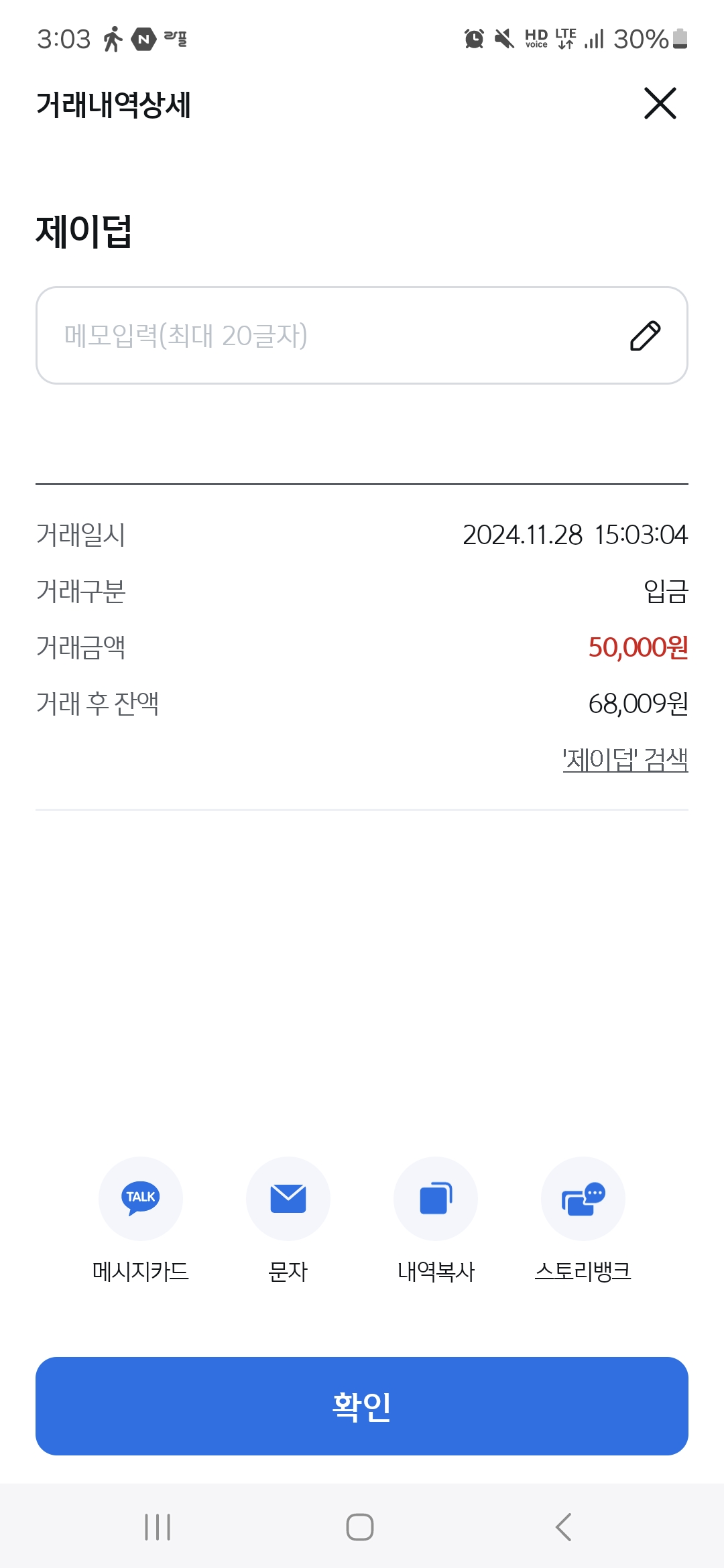Tap the 내역복사 text label
Image resolution: width=724 pixels, height=1568 pixels.
pos(436,1271)
